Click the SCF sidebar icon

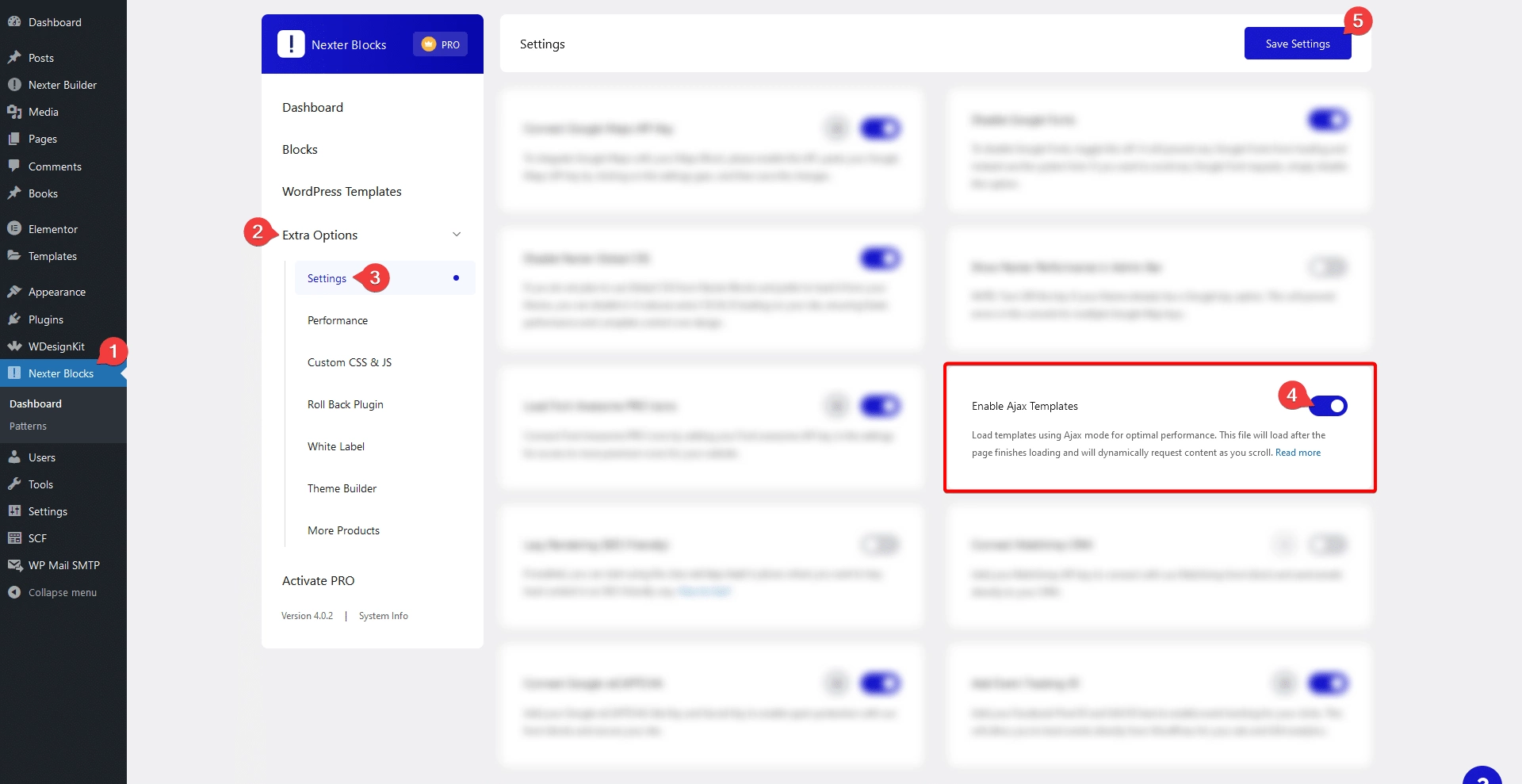[x=14, y=537]
